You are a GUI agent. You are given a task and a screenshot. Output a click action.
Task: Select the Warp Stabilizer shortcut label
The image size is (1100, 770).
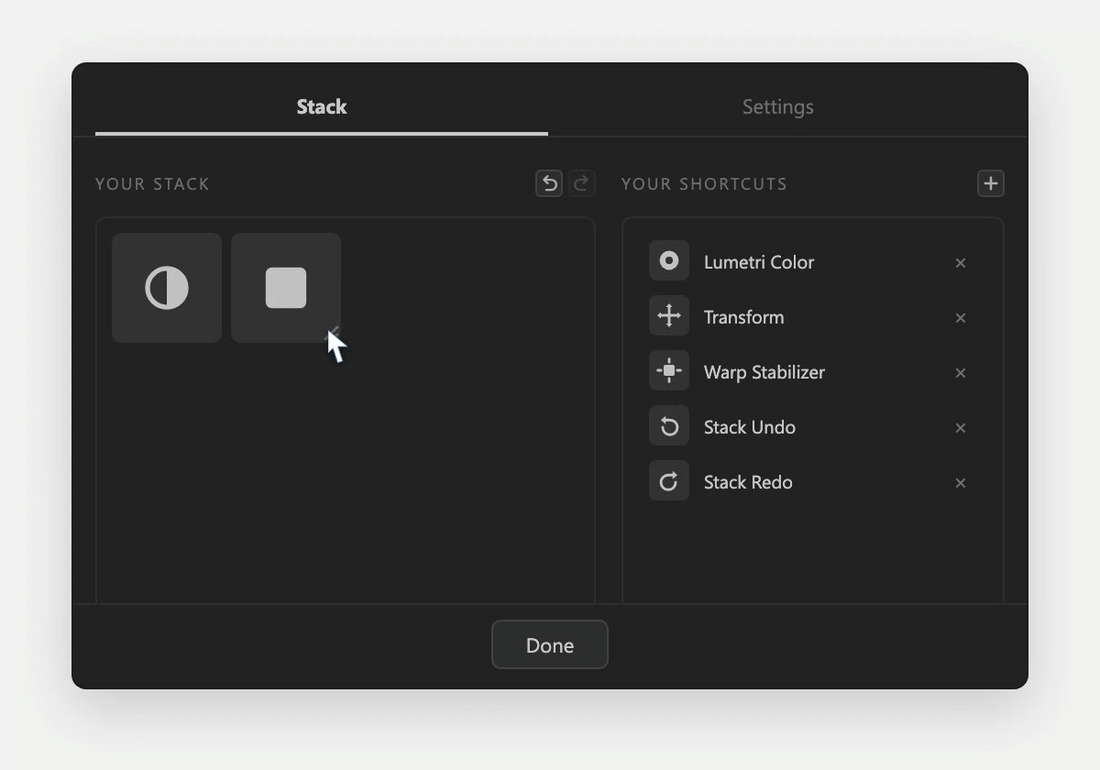pos(764,372)
